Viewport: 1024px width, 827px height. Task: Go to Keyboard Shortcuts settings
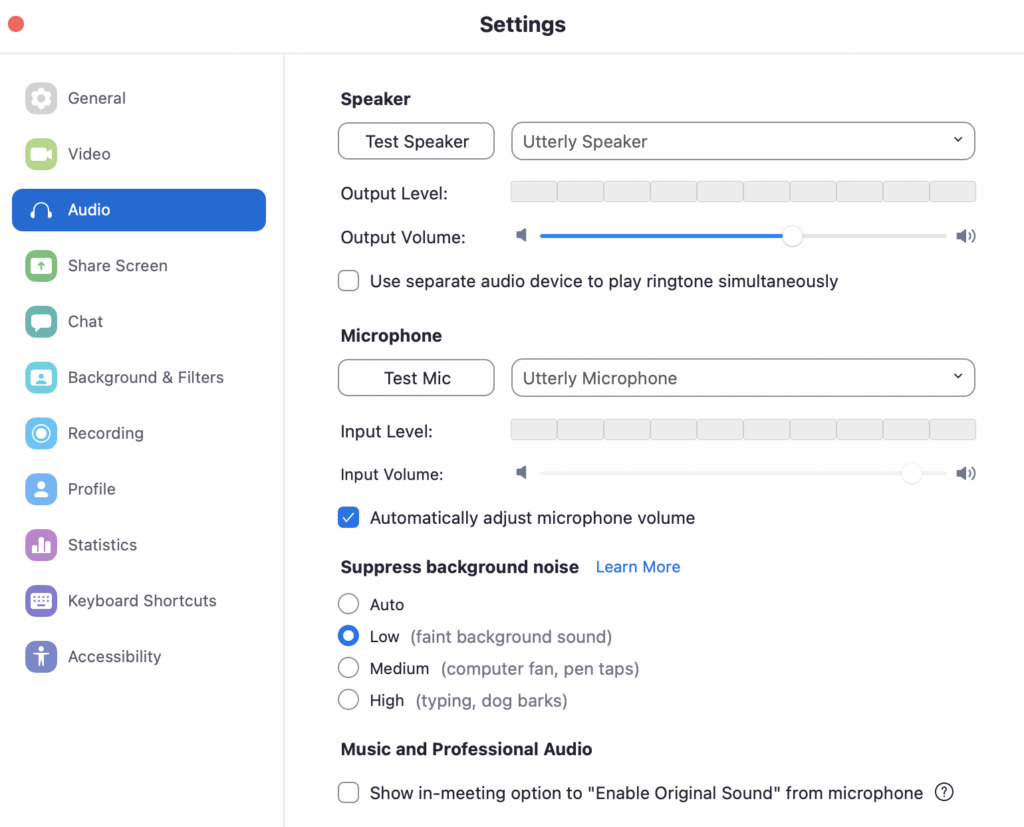point(138,601)
